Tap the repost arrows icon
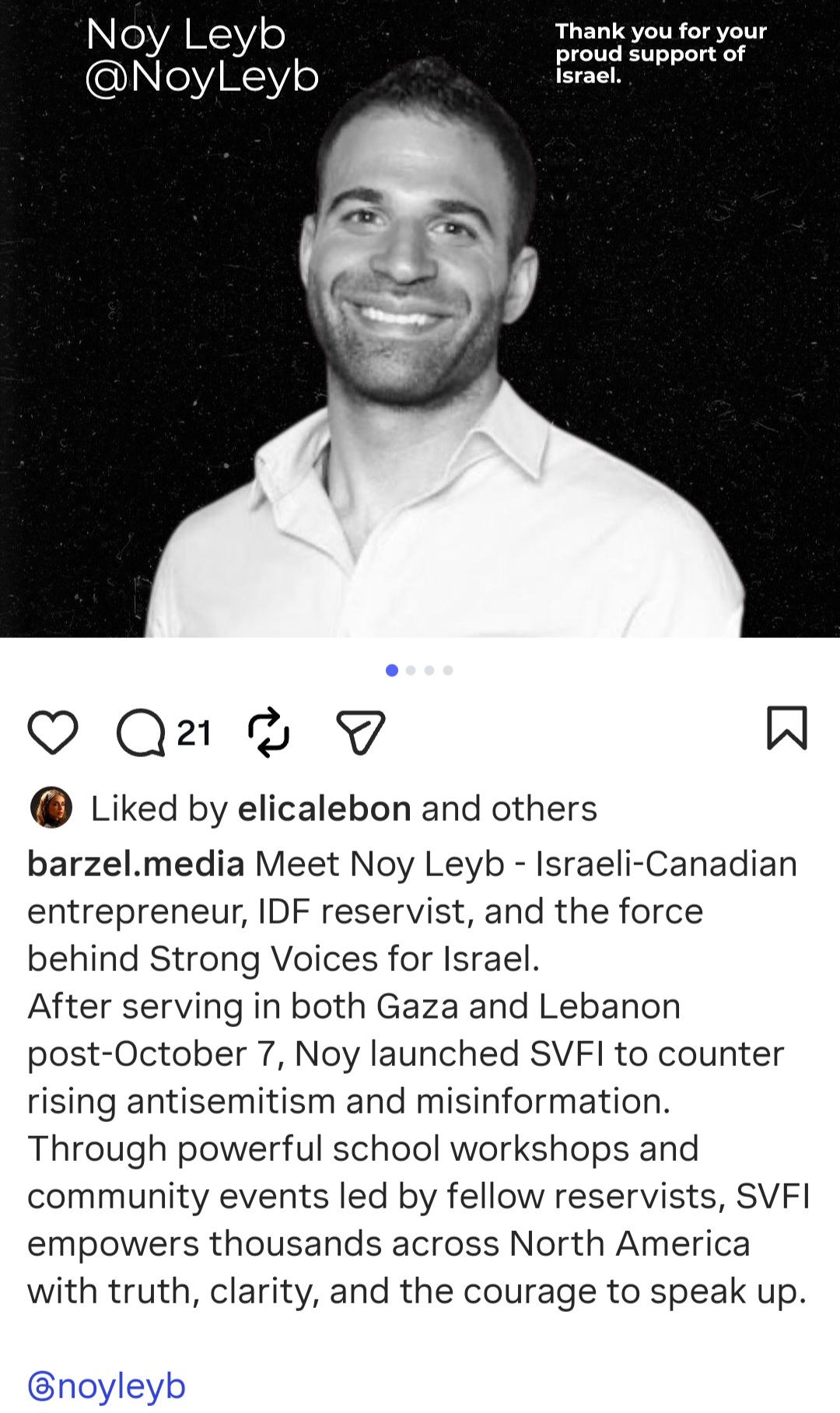 268,732
